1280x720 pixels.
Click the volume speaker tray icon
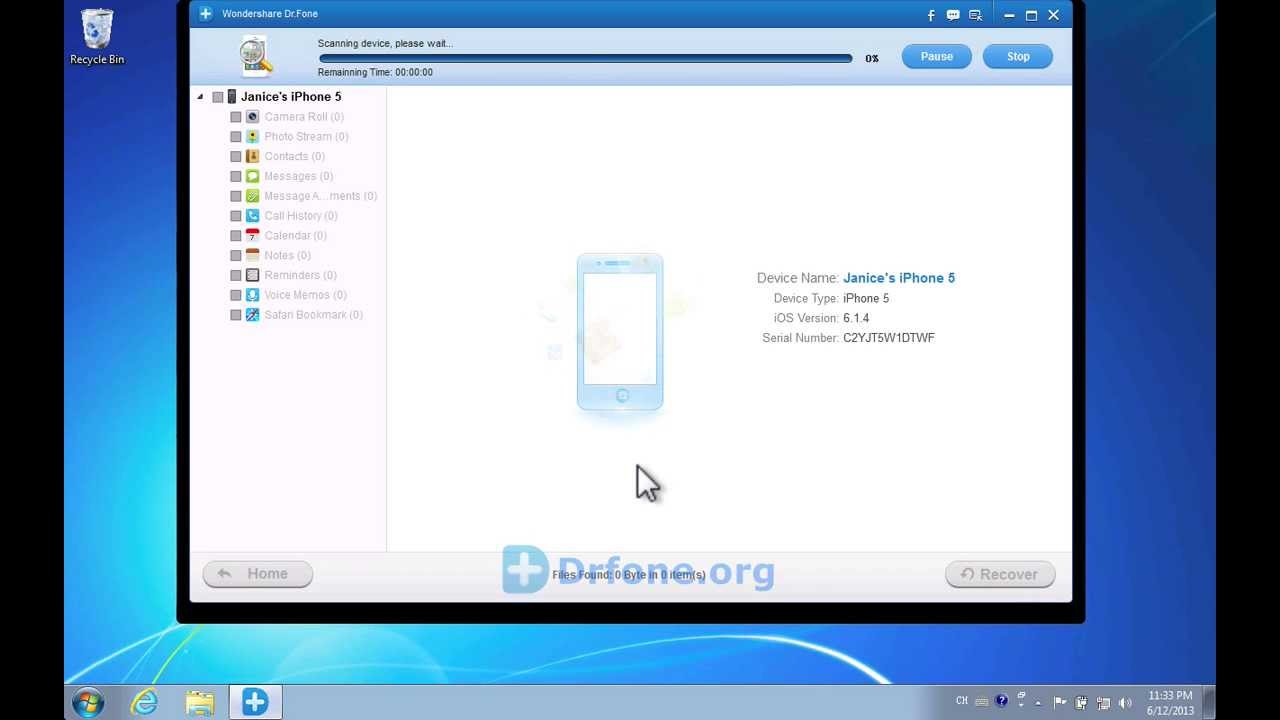pos(1125,703)
